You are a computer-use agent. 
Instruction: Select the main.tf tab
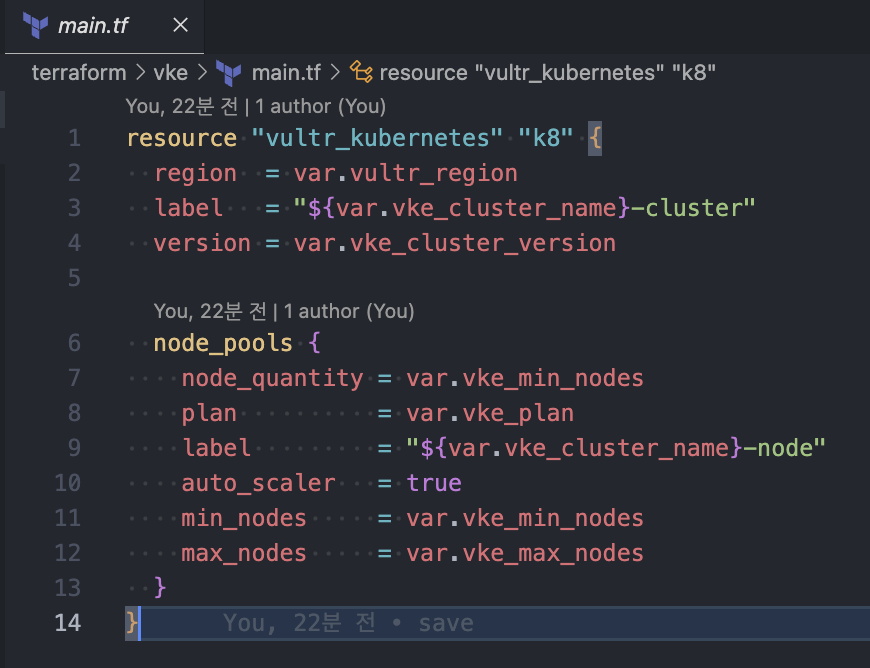[x=104, y=26]
